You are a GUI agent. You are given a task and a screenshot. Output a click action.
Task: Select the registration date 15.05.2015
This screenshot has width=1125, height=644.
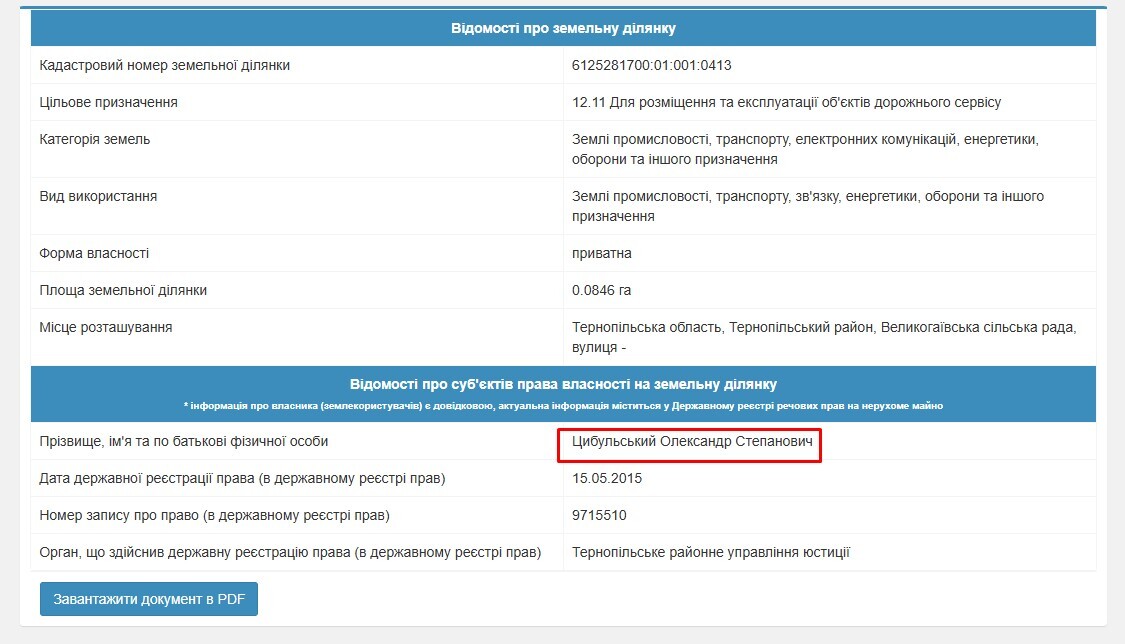click(x=607, y=478)
